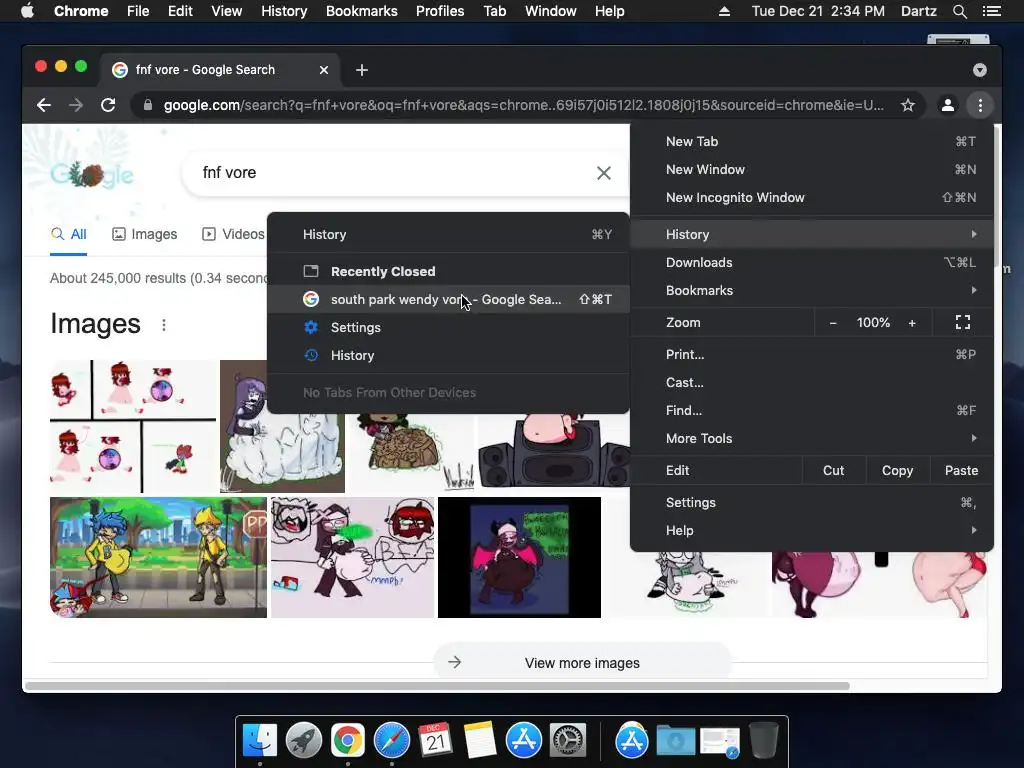Open Launchpad from the dock
The image size is (1024, 768).
(304, 741)
